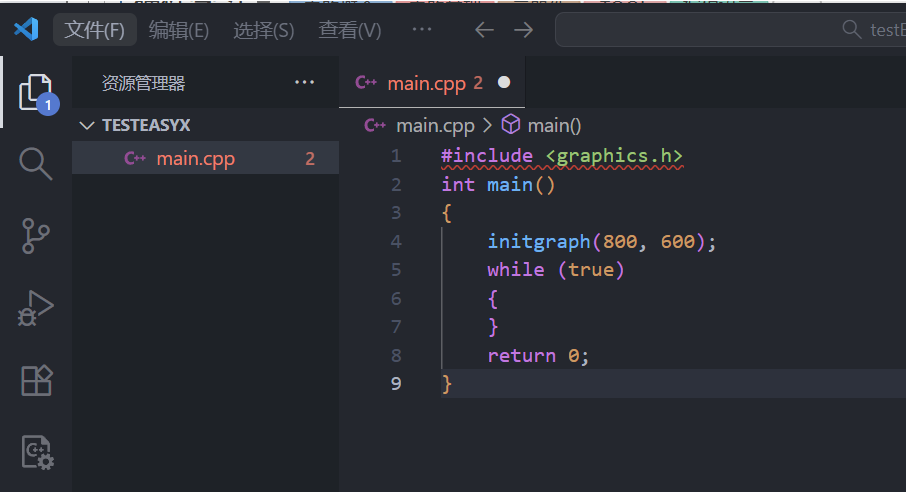Viewport: 906px width, 492px height.
Task: Show more menu items via ellipsis
Action: click(x=422, y=29)
